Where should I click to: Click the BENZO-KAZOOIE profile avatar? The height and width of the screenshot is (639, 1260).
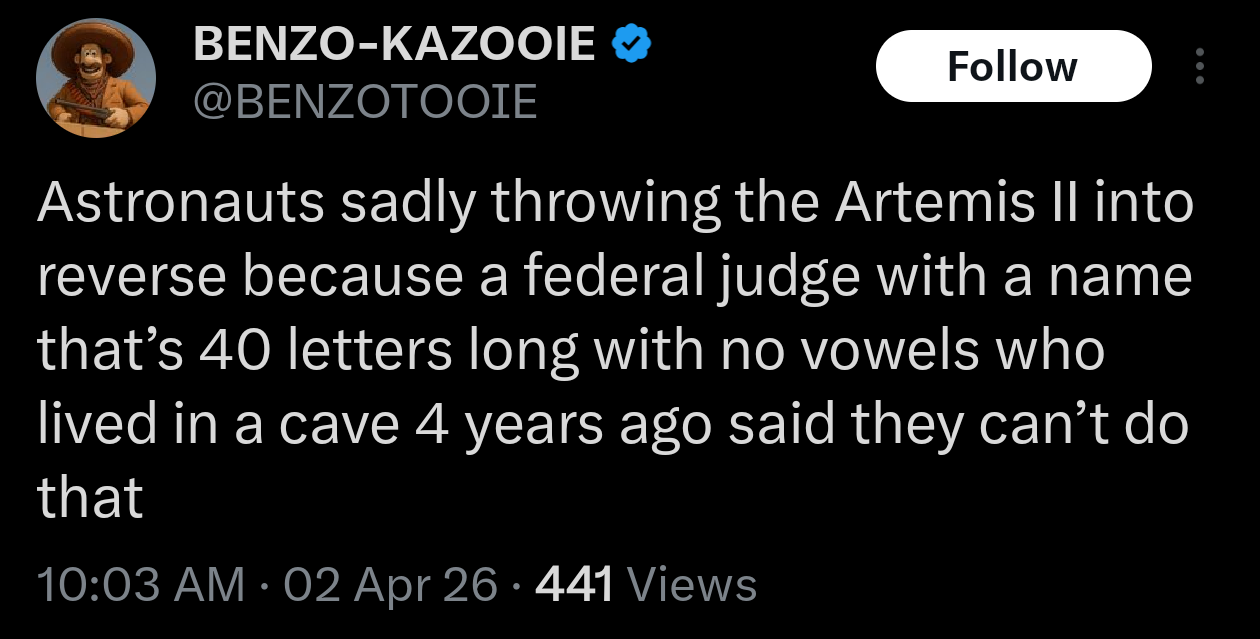96,78
